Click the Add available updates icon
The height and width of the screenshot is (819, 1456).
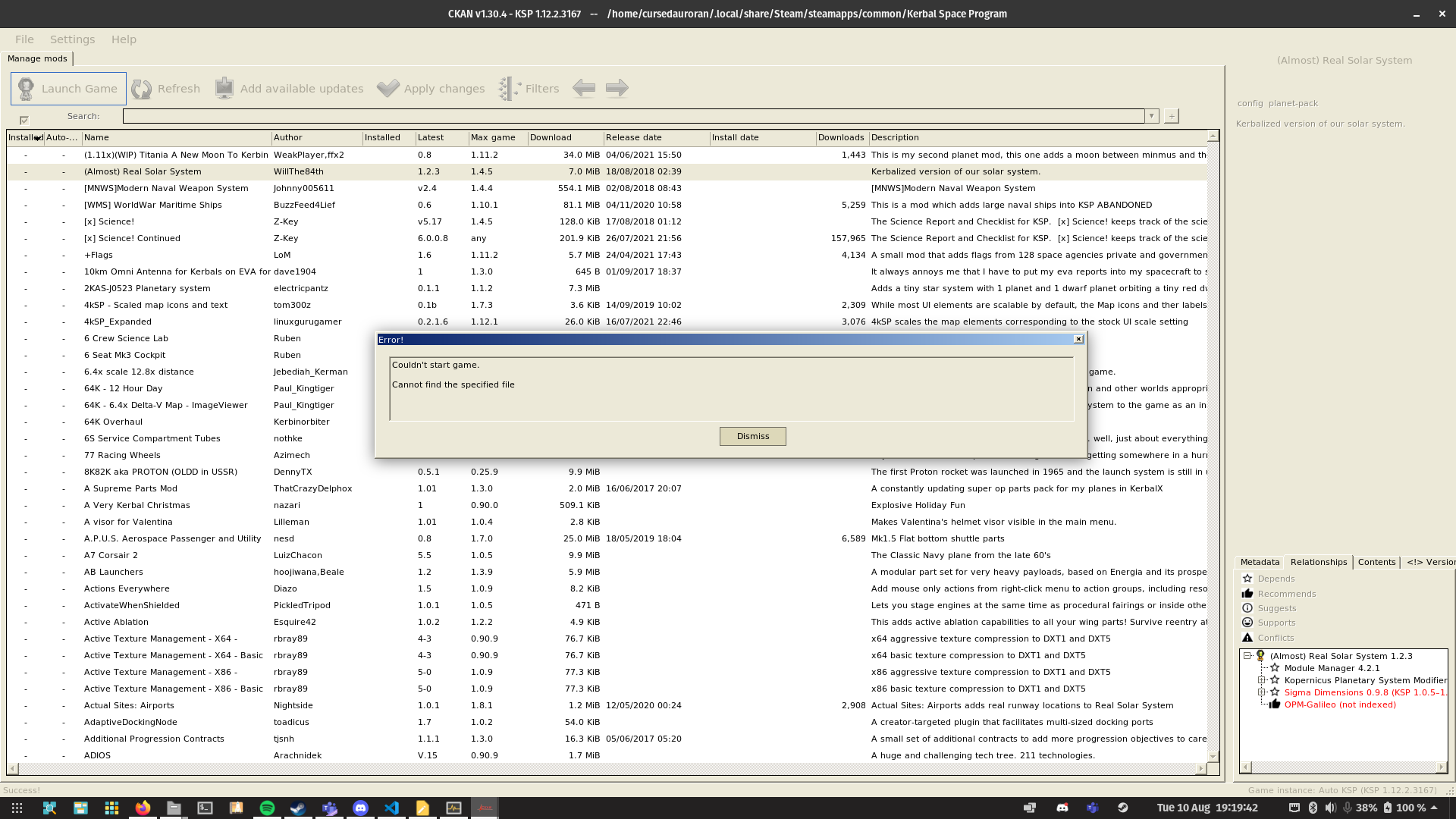click(224, 88)
